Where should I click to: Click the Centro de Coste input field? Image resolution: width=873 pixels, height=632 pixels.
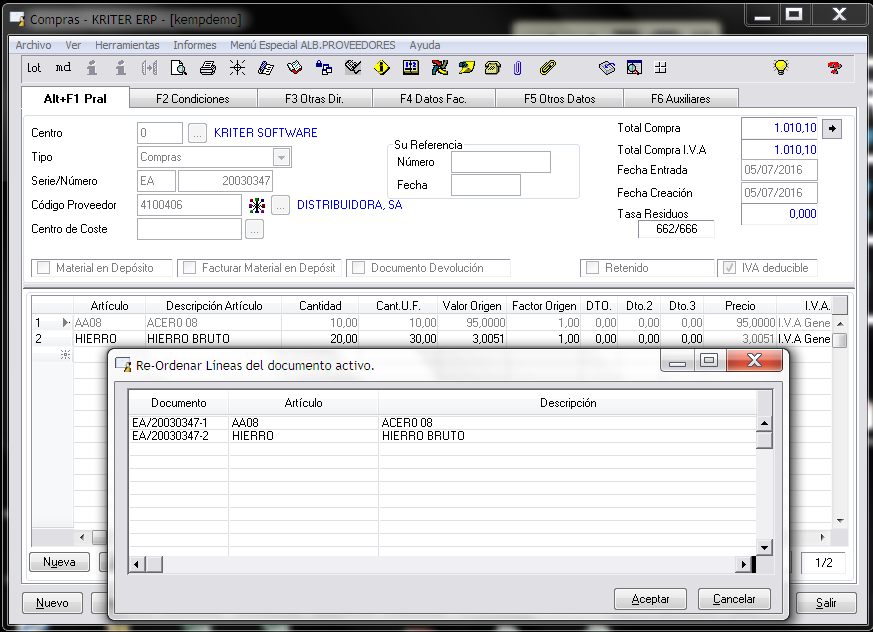click(189, 229)
